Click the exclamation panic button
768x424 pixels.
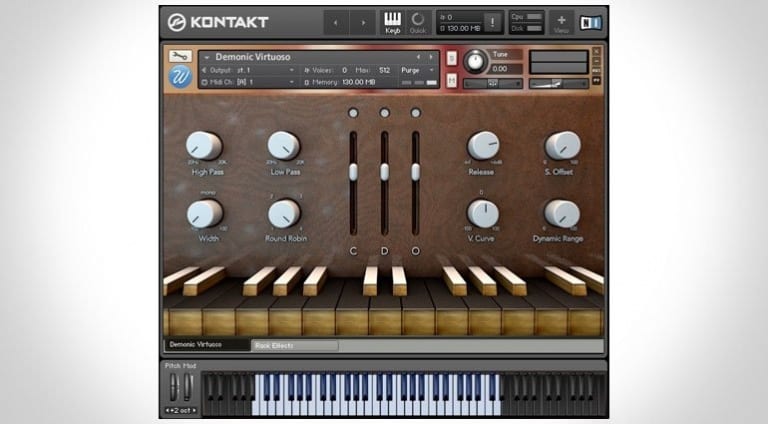(492, 22)
